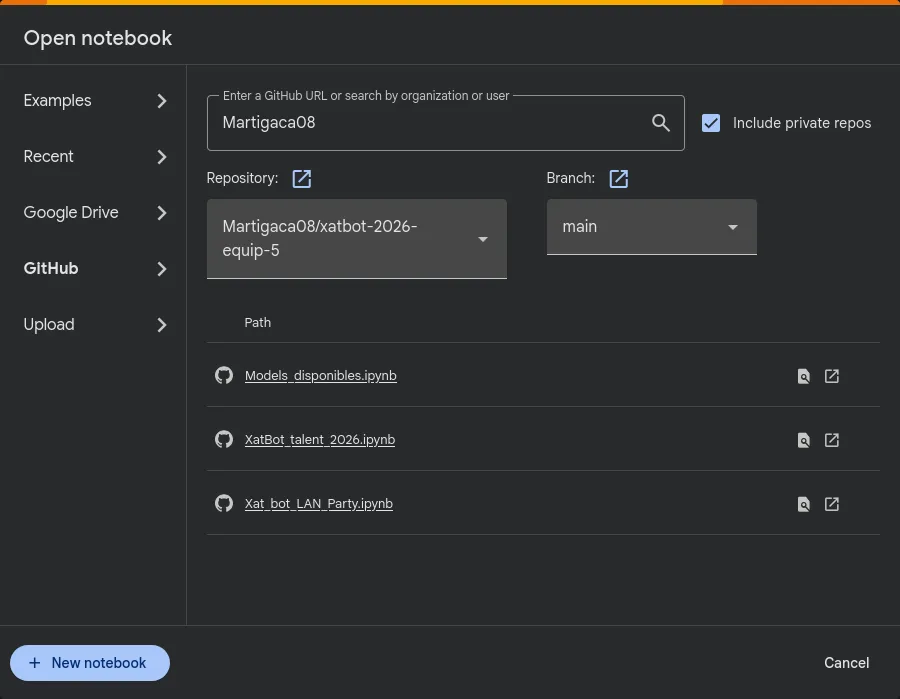This screenshot has height=699, width=900.
Task: Expand the Repository dropdown
Action: [x=356, y=239]
